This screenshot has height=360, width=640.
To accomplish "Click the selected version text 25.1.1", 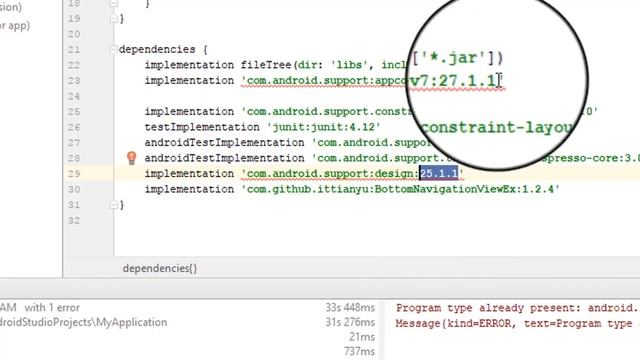I will 439,173.
